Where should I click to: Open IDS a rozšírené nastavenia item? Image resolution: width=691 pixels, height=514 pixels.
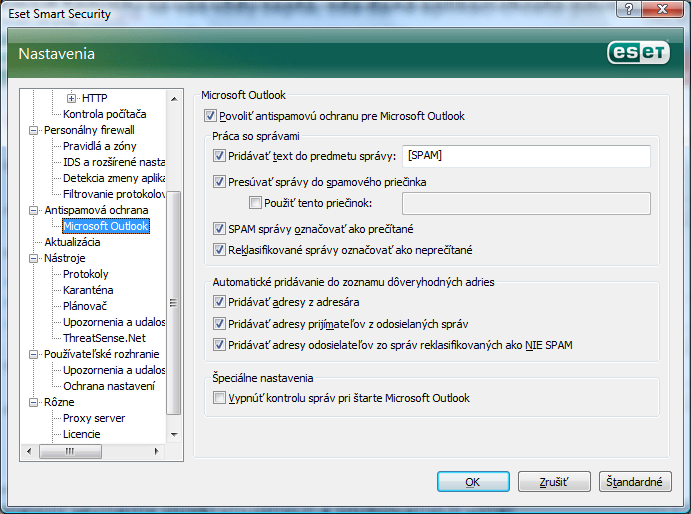click(x=114, y=162)
